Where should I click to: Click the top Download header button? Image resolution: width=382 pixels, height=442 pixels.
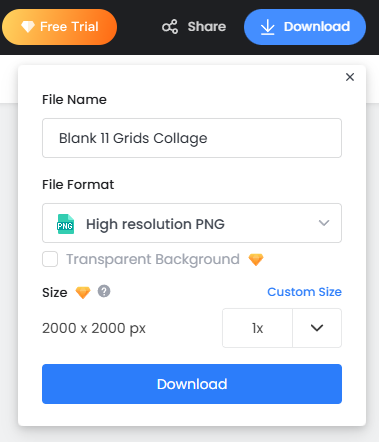305,27
